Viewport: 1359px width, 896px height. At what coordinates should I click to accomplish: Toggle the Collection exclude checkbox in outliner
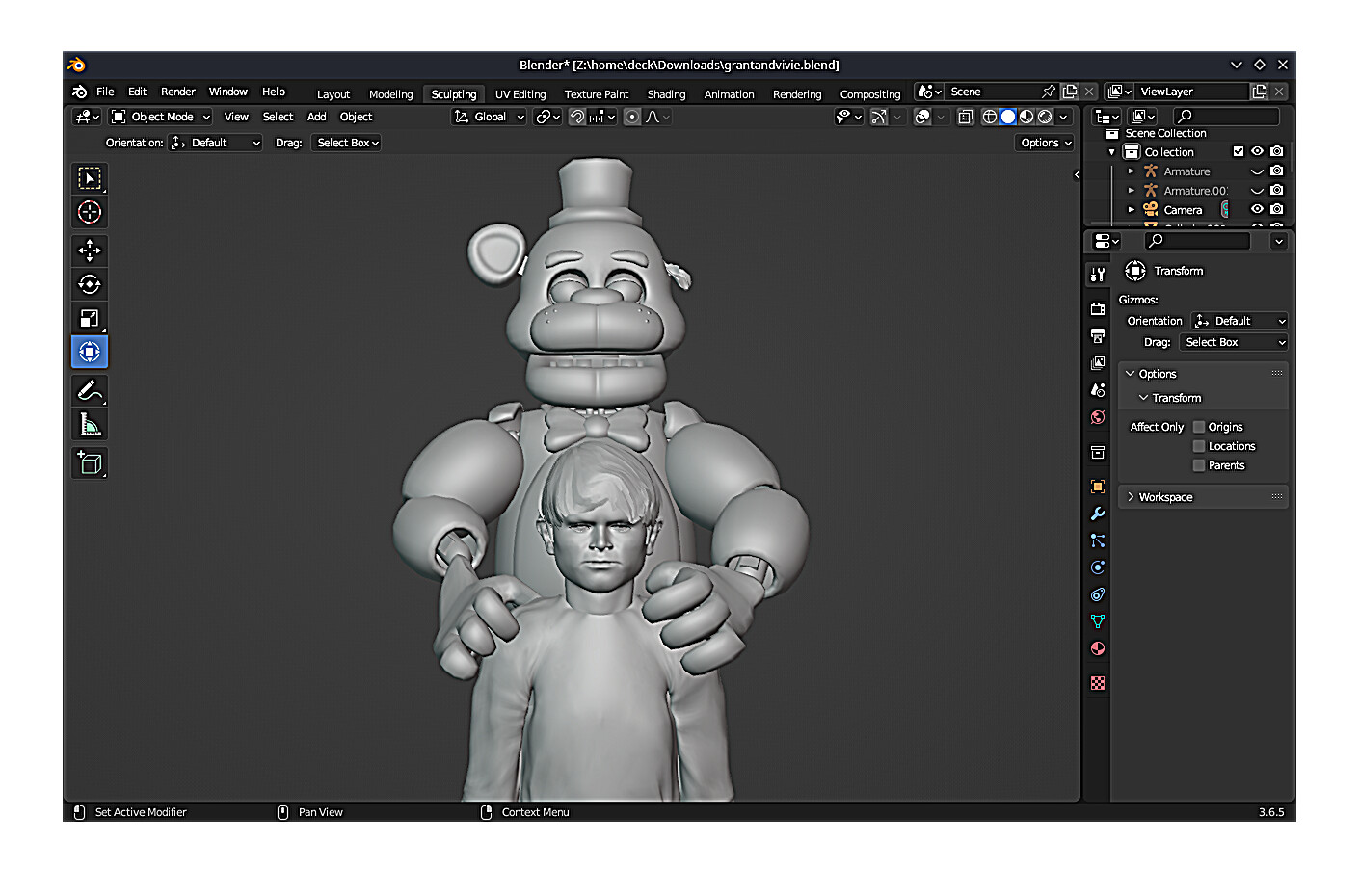click(1239, 151)
